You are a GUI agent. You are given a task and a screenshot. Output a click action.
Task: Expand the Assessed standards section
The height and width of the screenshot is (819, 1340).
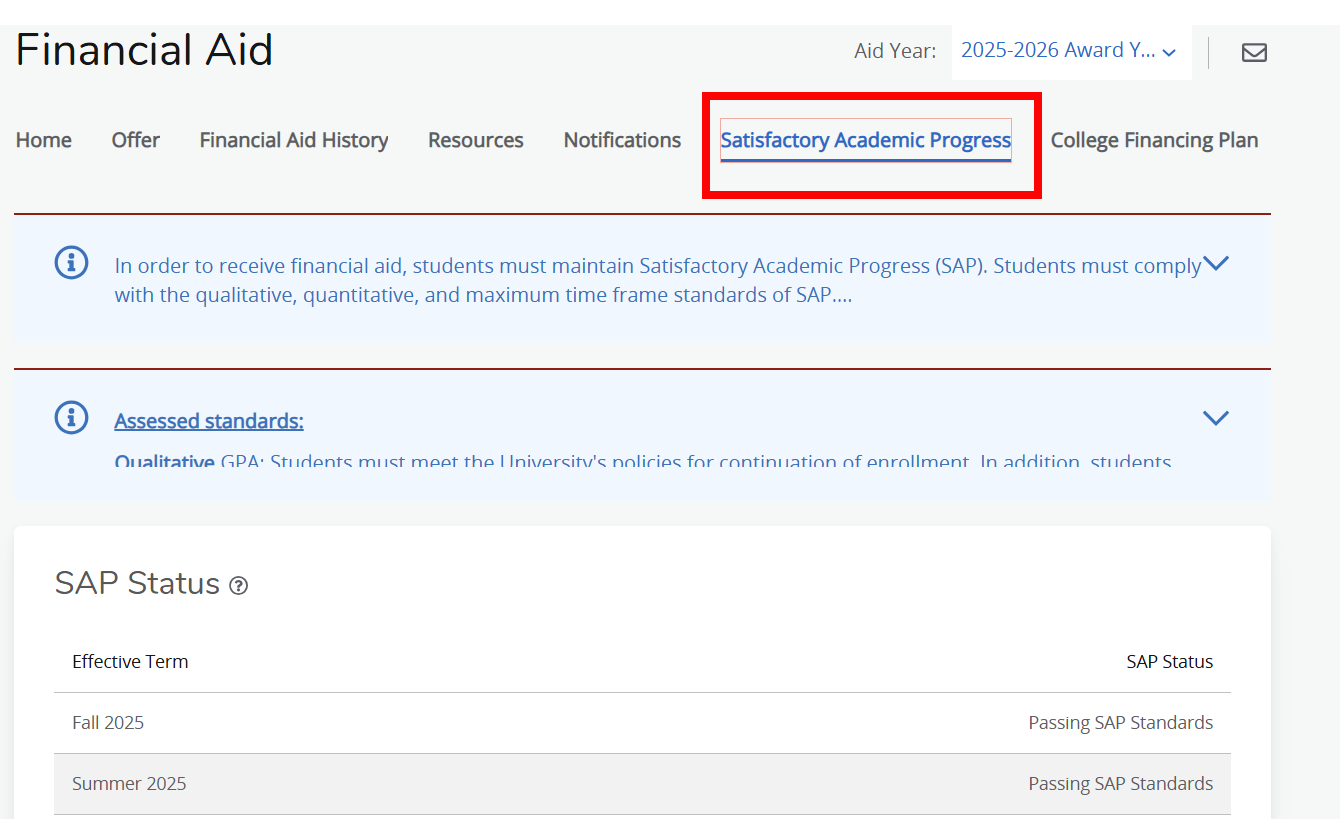[x=1216, y=418]
